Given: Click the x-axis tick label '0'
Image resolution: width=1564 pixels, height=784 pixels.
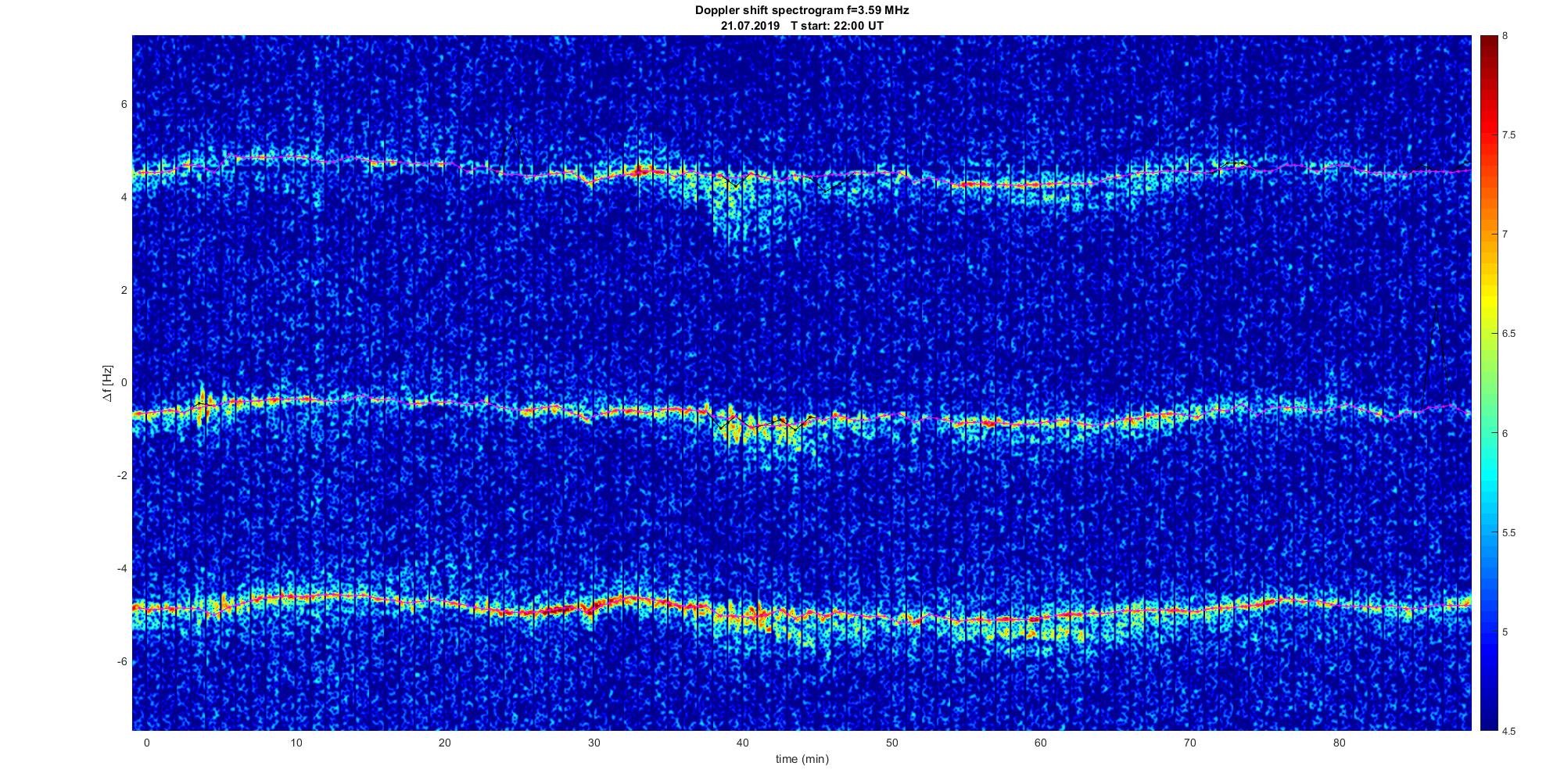Looking at the screenshot, I should (146, 743).
